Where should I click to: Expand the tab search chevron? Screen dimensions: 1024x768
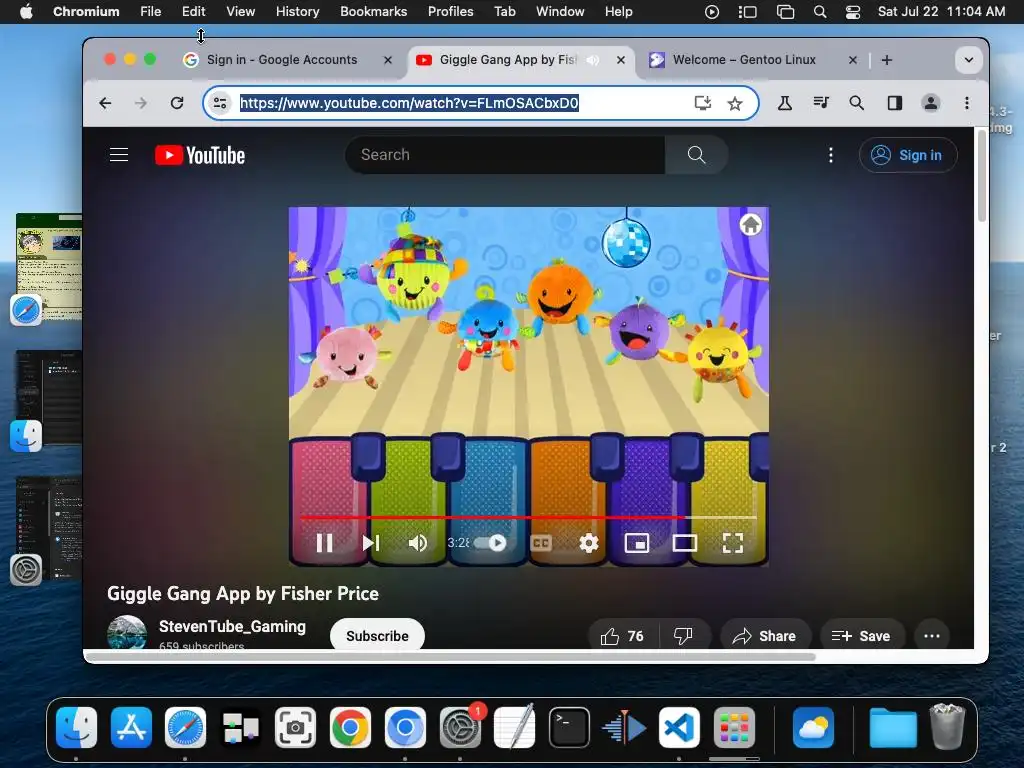point(968,60)
